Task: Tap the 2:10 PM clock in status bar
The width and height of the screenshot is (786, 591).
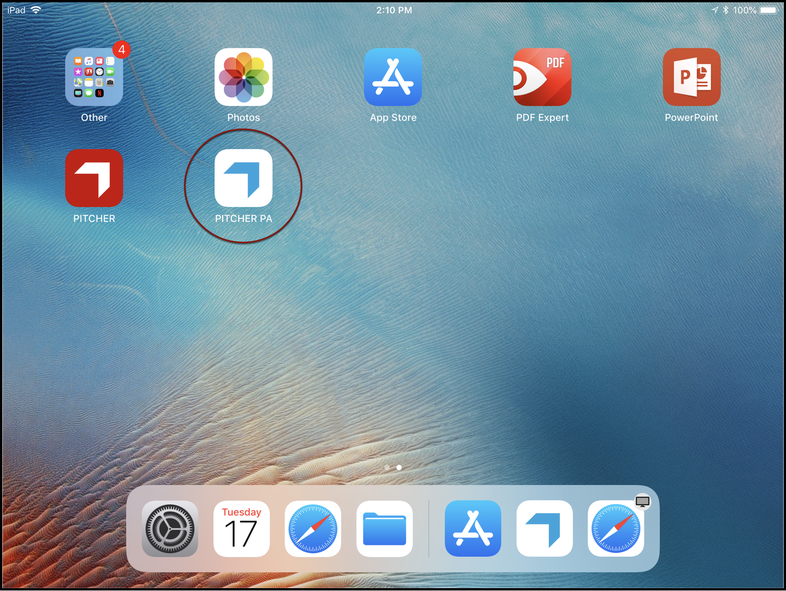Action: click(x=393, y=9)
